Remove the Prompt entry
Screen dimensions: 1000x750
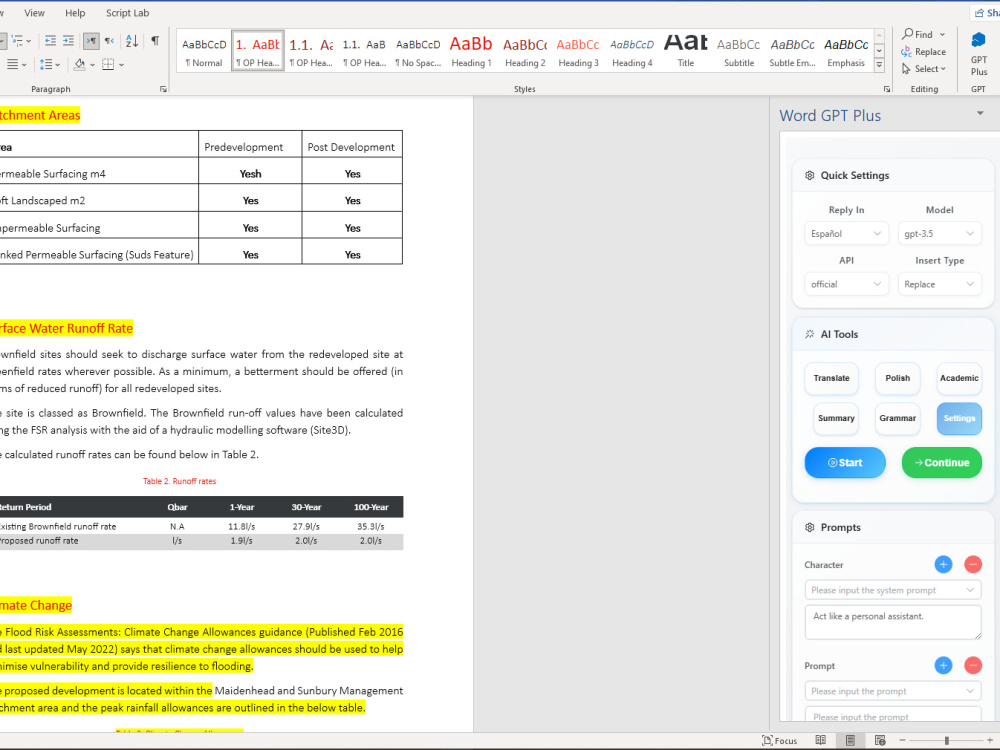point(973,666)
